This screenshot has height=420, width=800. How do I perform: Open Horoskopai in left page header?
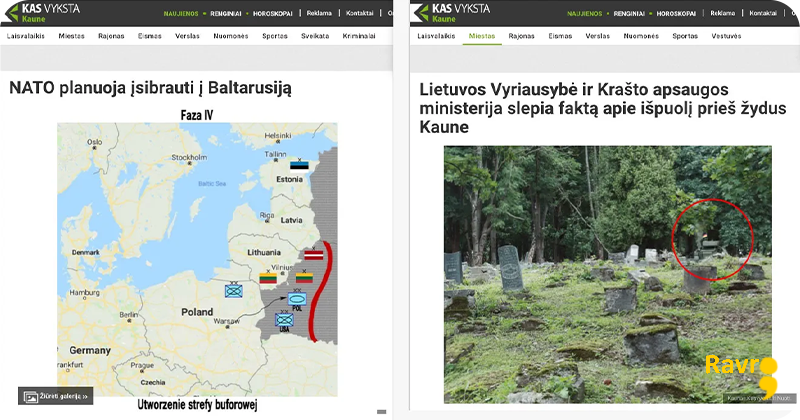(x=272, y=14)
